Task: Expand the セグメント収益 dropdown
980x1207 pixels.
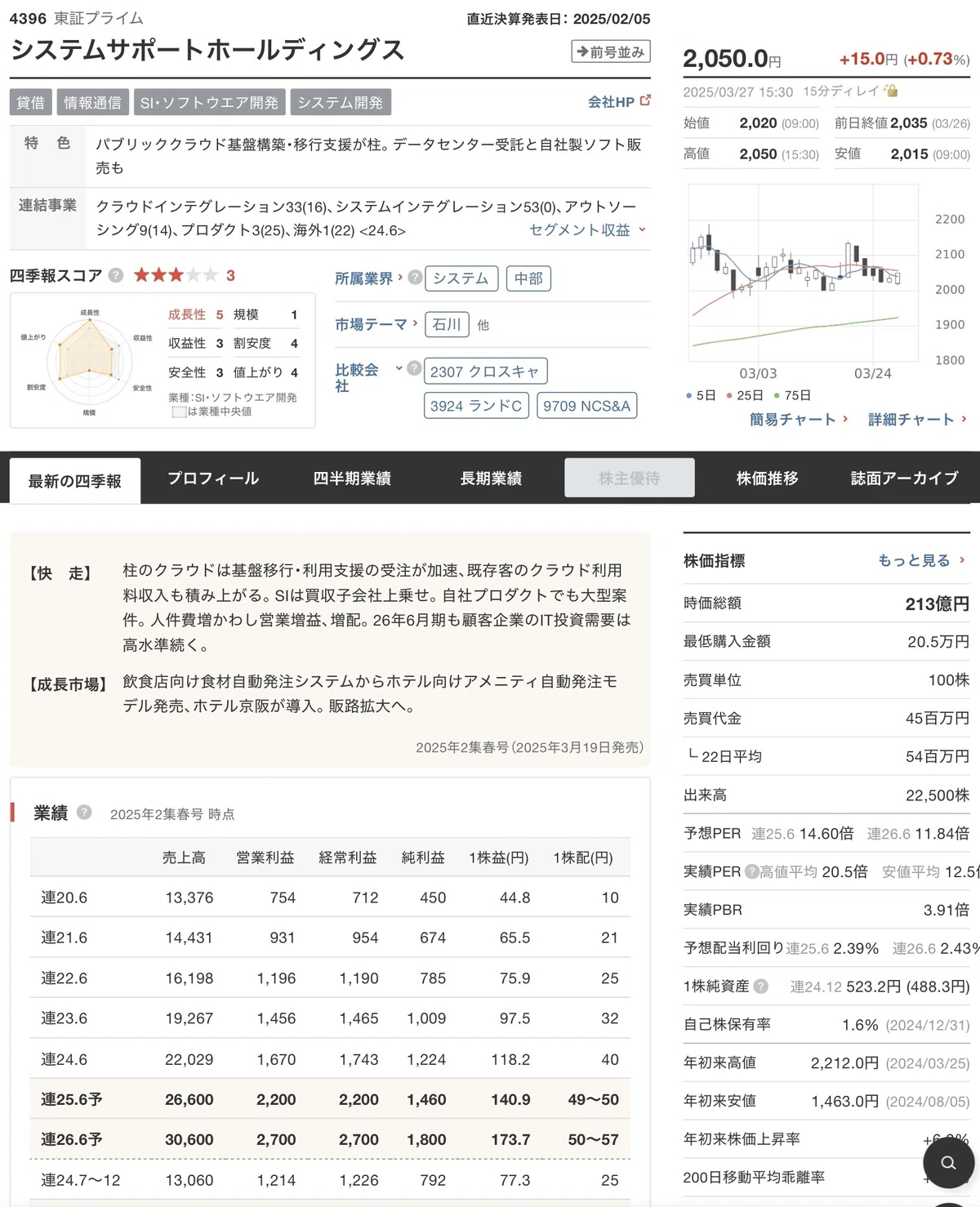Action: click(x=587, y=230)
